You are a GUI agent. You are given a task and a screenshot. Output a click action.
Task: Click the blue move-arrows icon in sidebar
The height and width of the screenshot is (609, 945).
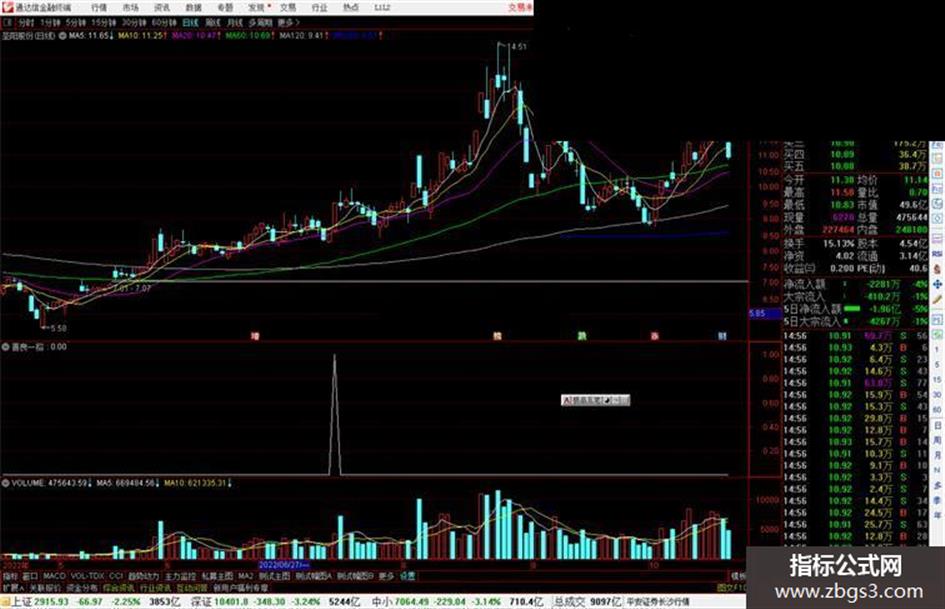pos(937,284)
